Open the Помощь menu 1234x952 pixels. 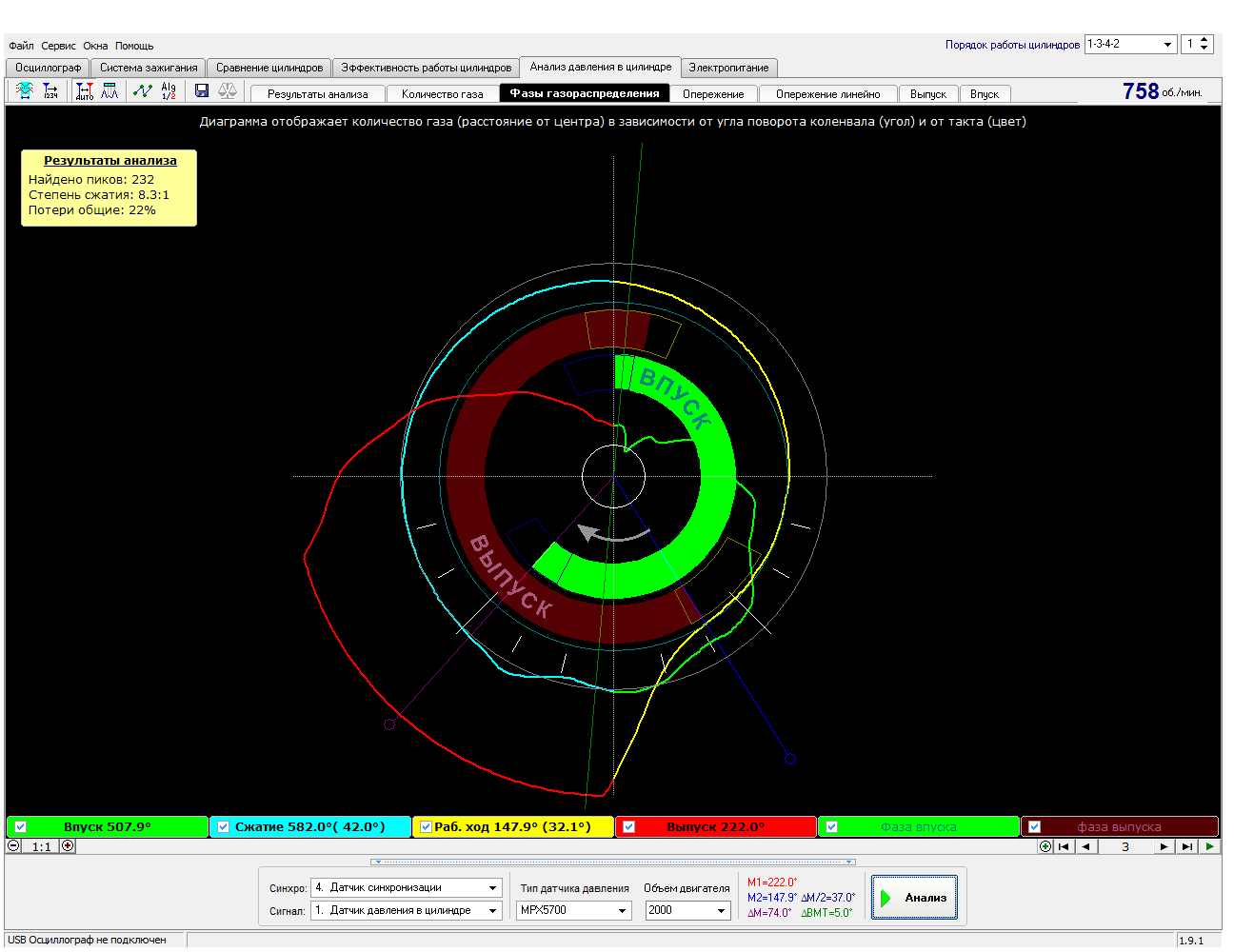pyautogui.click(x=134, y=46)
